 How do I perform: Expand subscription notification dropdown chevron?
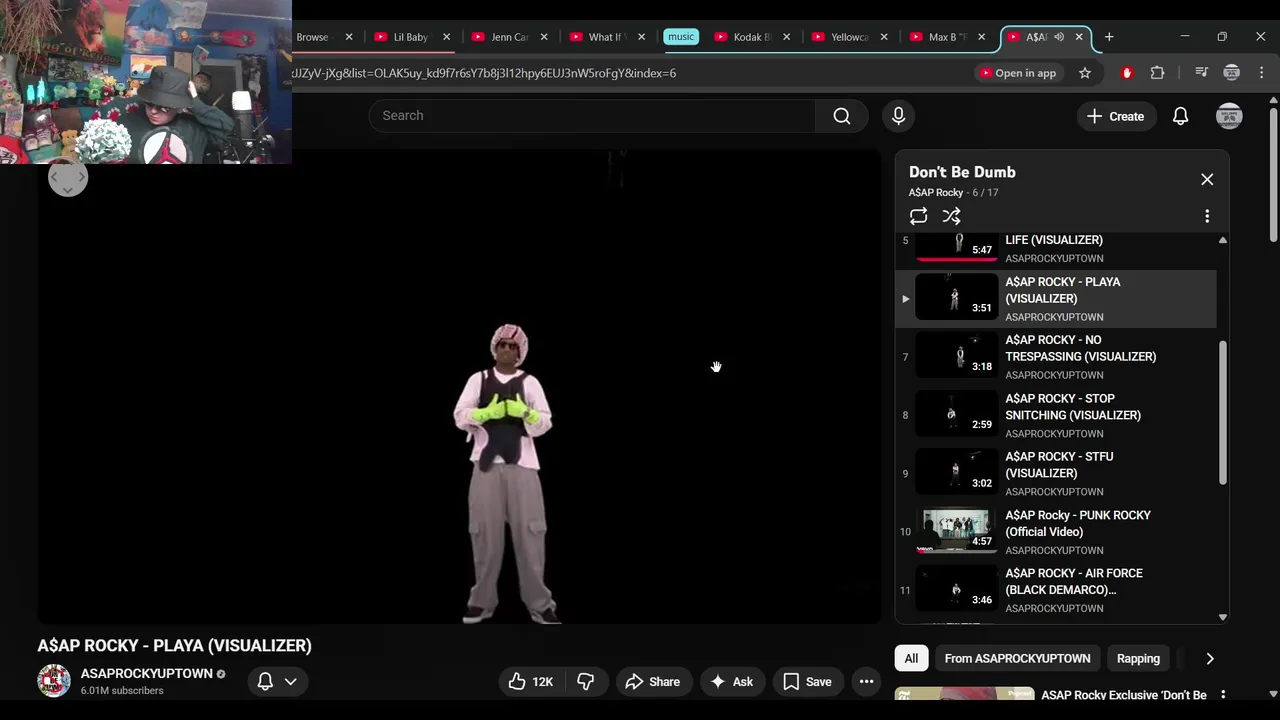[x=291, y=681]
